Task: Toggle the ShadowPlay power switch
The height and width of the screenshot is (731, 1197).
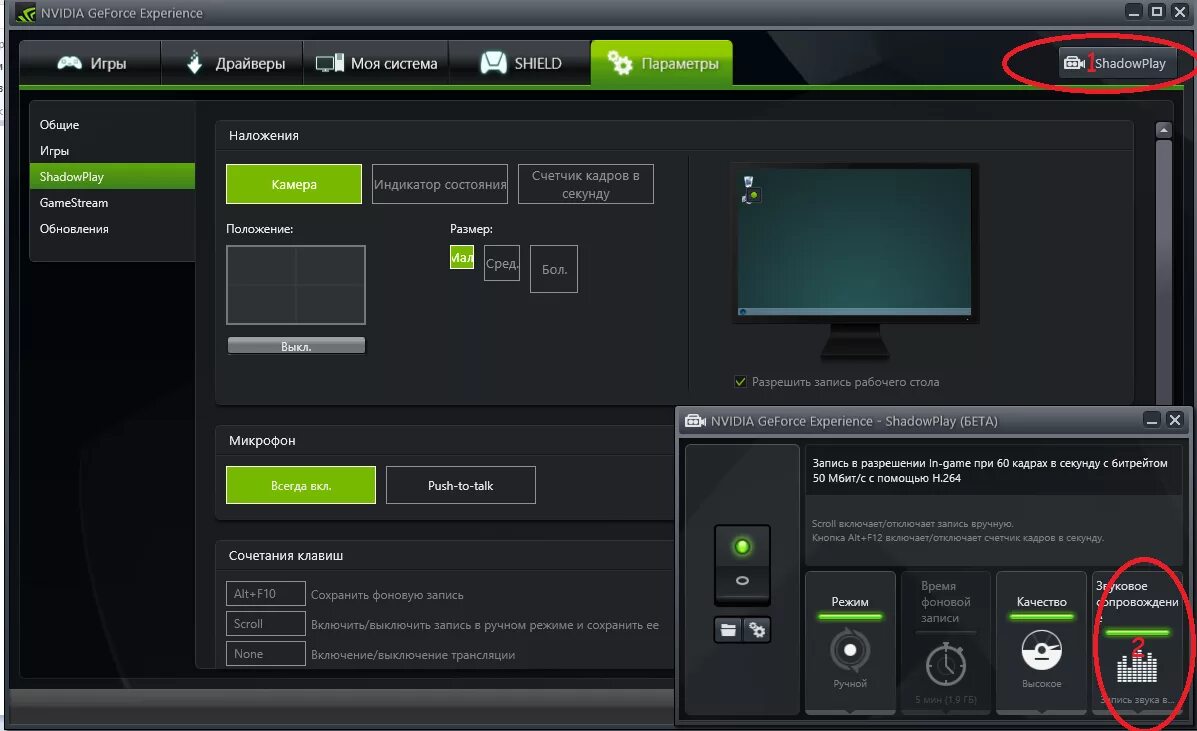Action: pyautogui.click(x=742, y=564)
